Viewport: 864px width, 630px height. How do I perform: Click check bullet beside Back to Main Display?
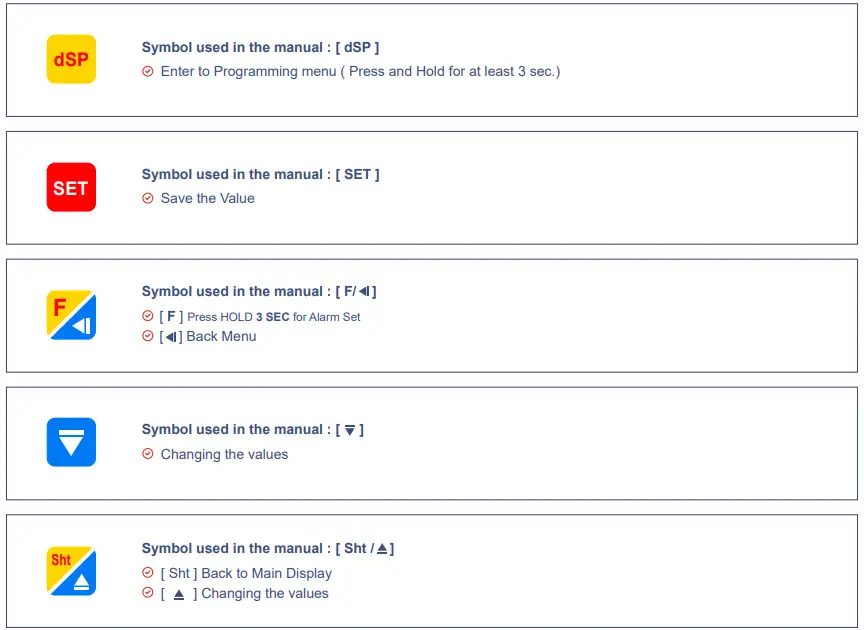[148, 573]
